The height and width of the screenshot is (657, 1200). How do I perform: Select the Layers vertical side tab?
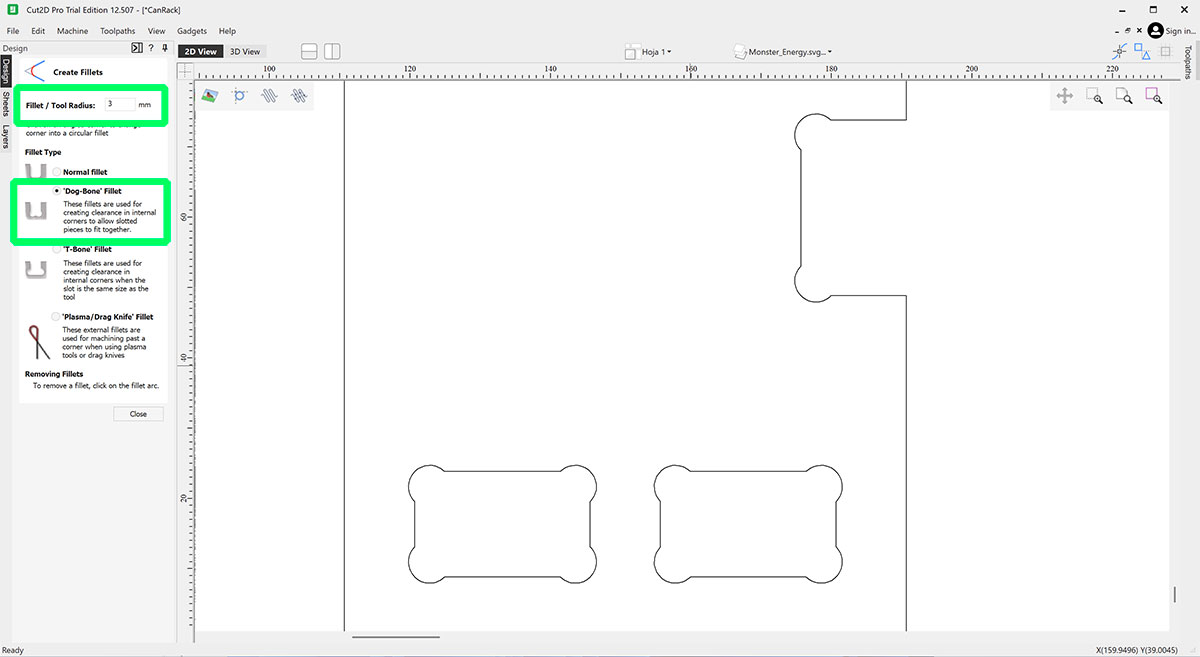[6, 137]
